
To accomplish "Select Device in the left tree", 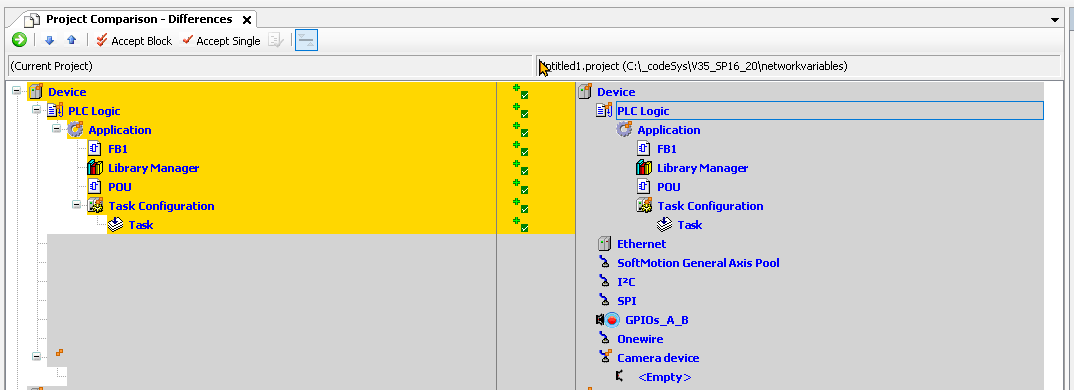I will point(67,92).
